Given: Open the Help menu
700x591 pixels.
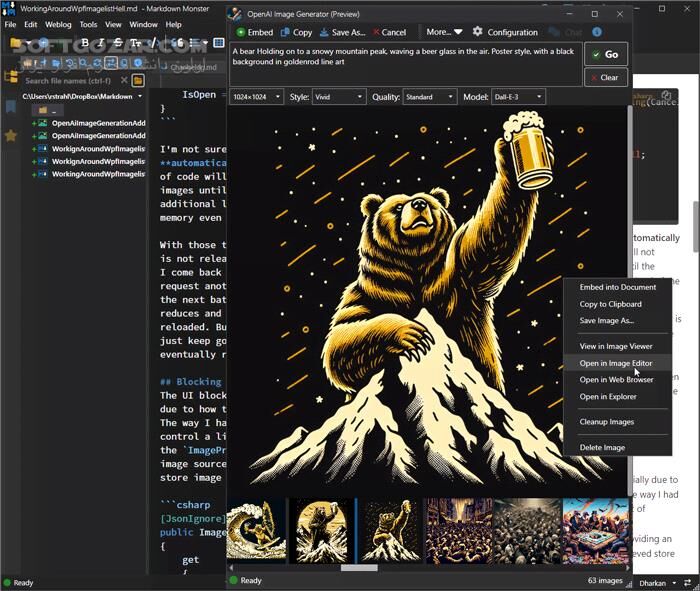Looking at the screenshot, I should [173, 25].
